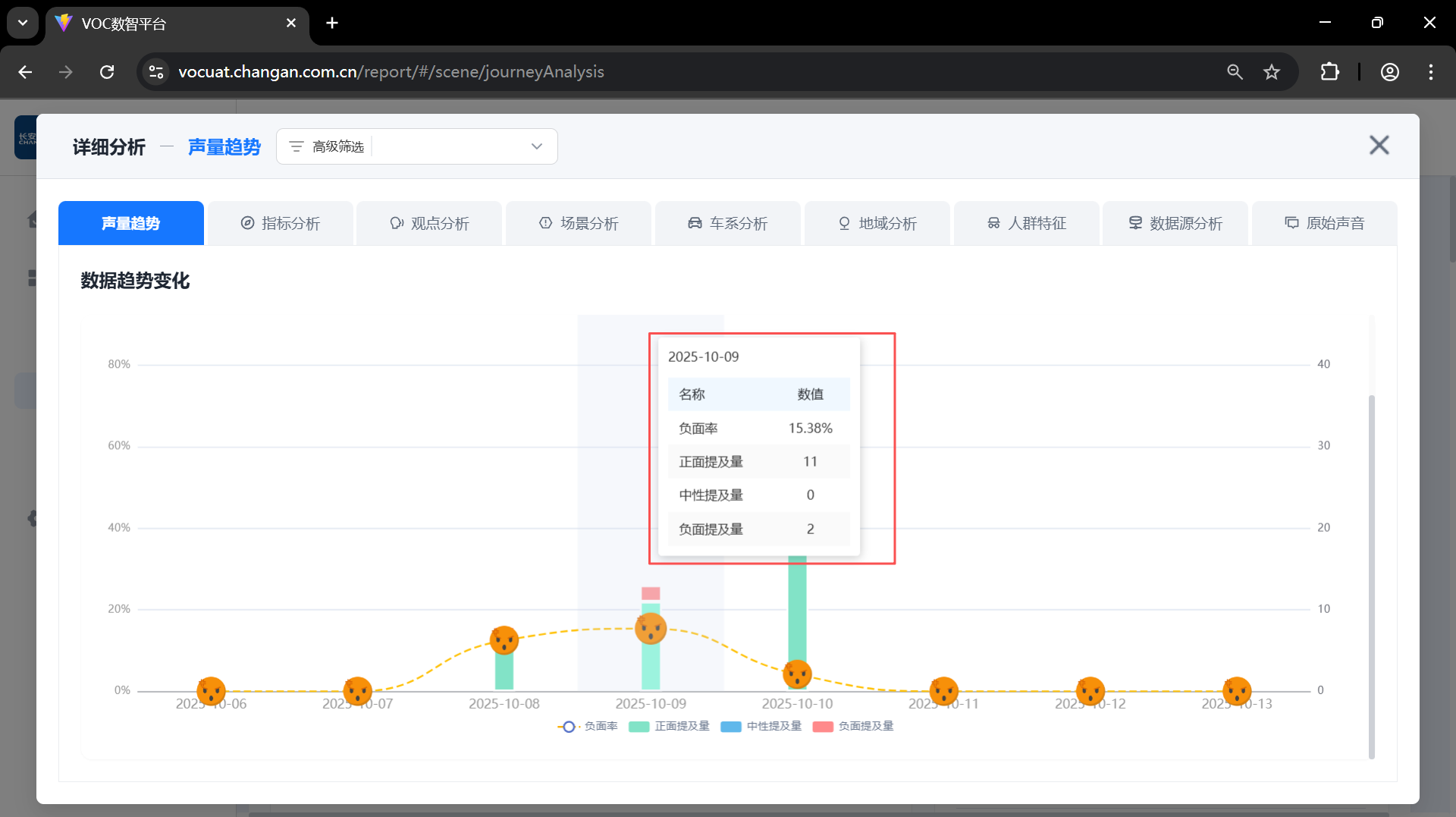Open the 原始声音 tab
The height and width of the screenshot is (817, 1456).
pyautogui.click(x=1325, y=223)
